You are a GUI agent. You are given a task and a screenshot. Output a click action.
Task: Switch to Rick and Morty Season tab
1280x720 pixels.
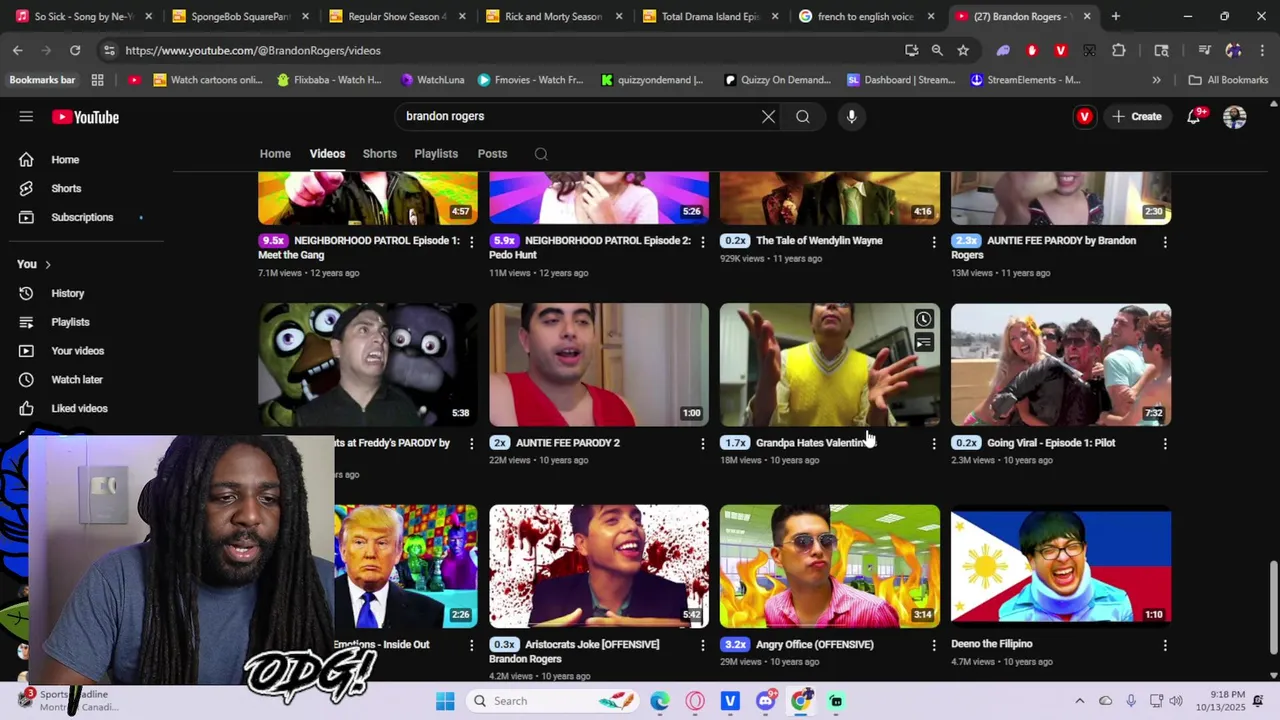point(553,16)
